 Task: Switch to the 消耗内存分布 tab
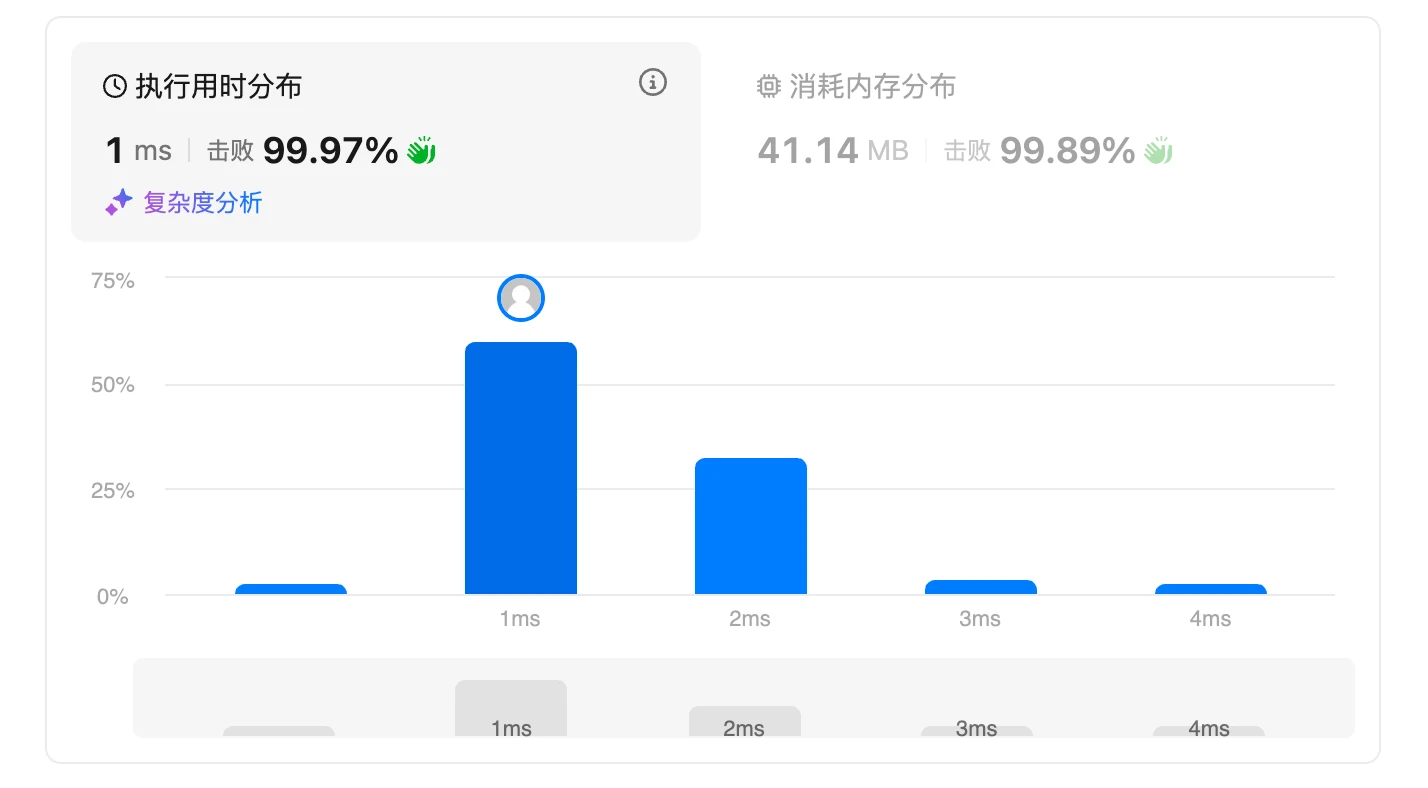click(x=872, y=87)
